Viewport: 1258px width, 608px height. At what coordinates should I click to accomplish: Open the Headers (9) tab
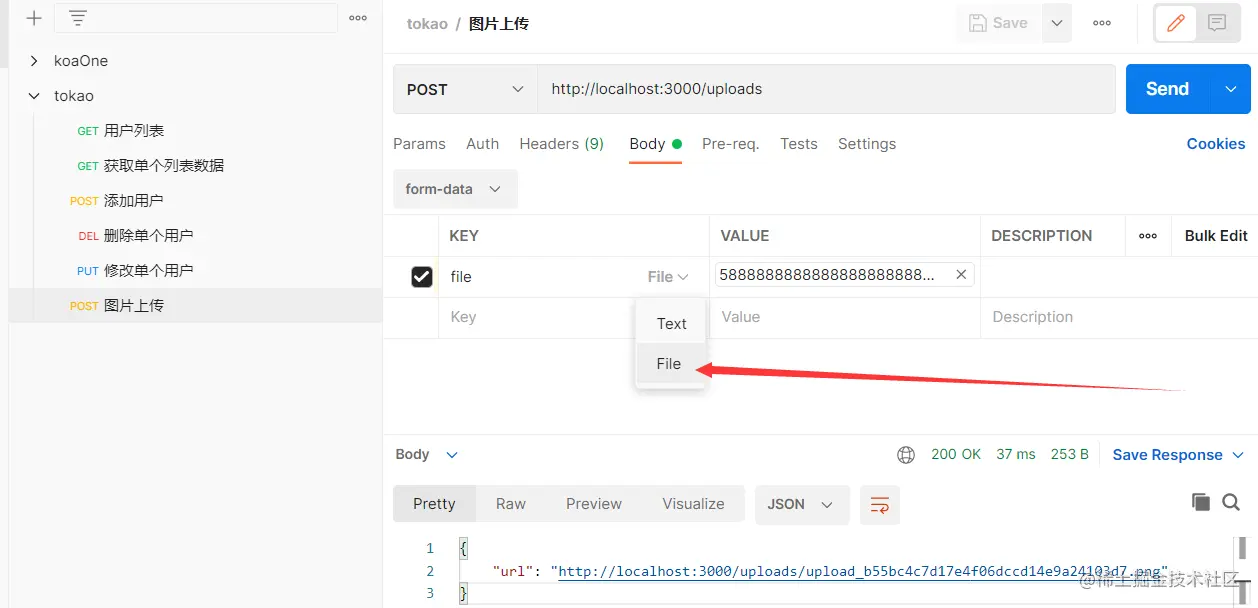(x=561, y=144)
